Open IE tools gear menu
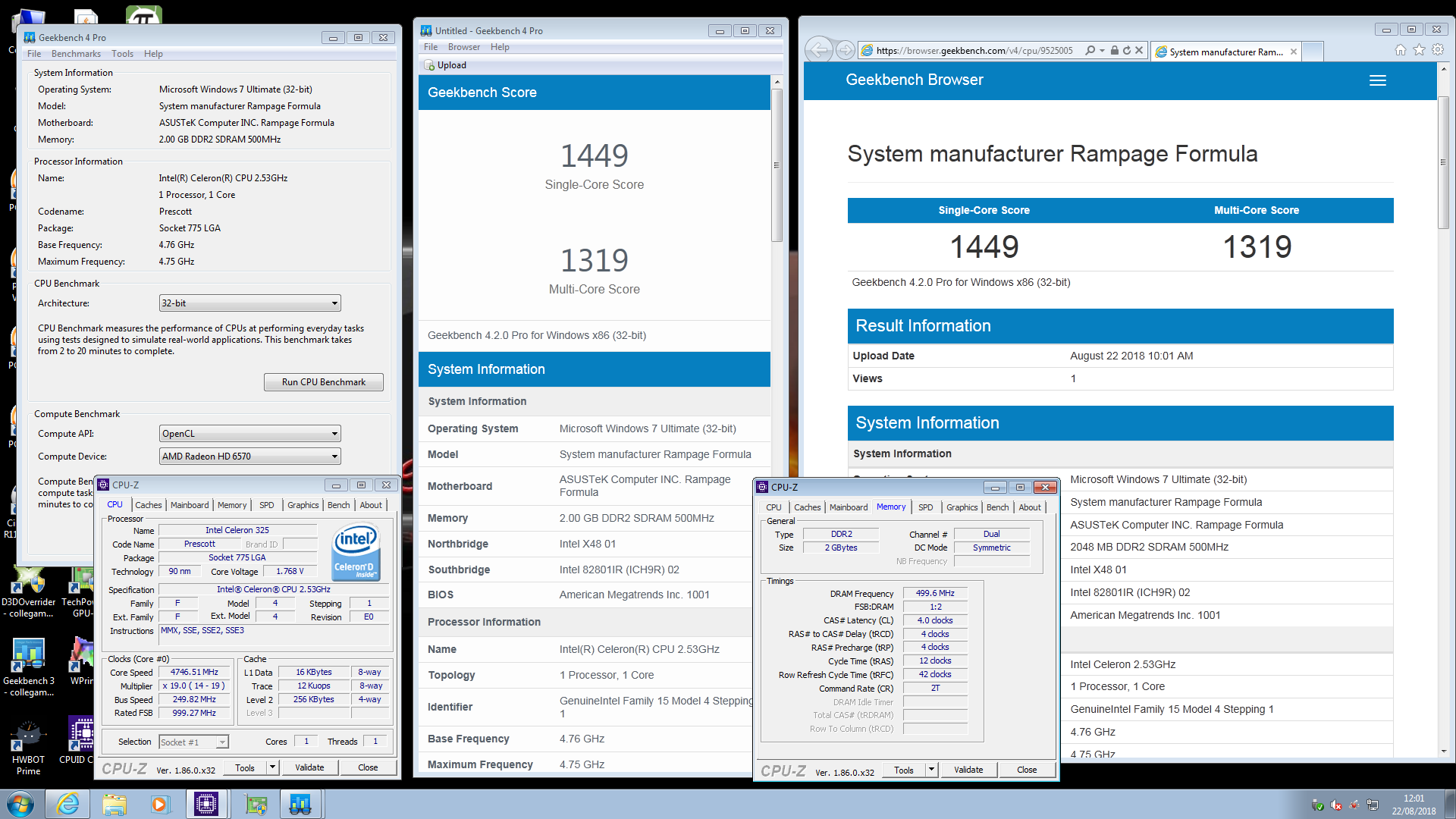Image resolution: width=1456 pixels, height=819 pixels. [x=1438, y=50]
